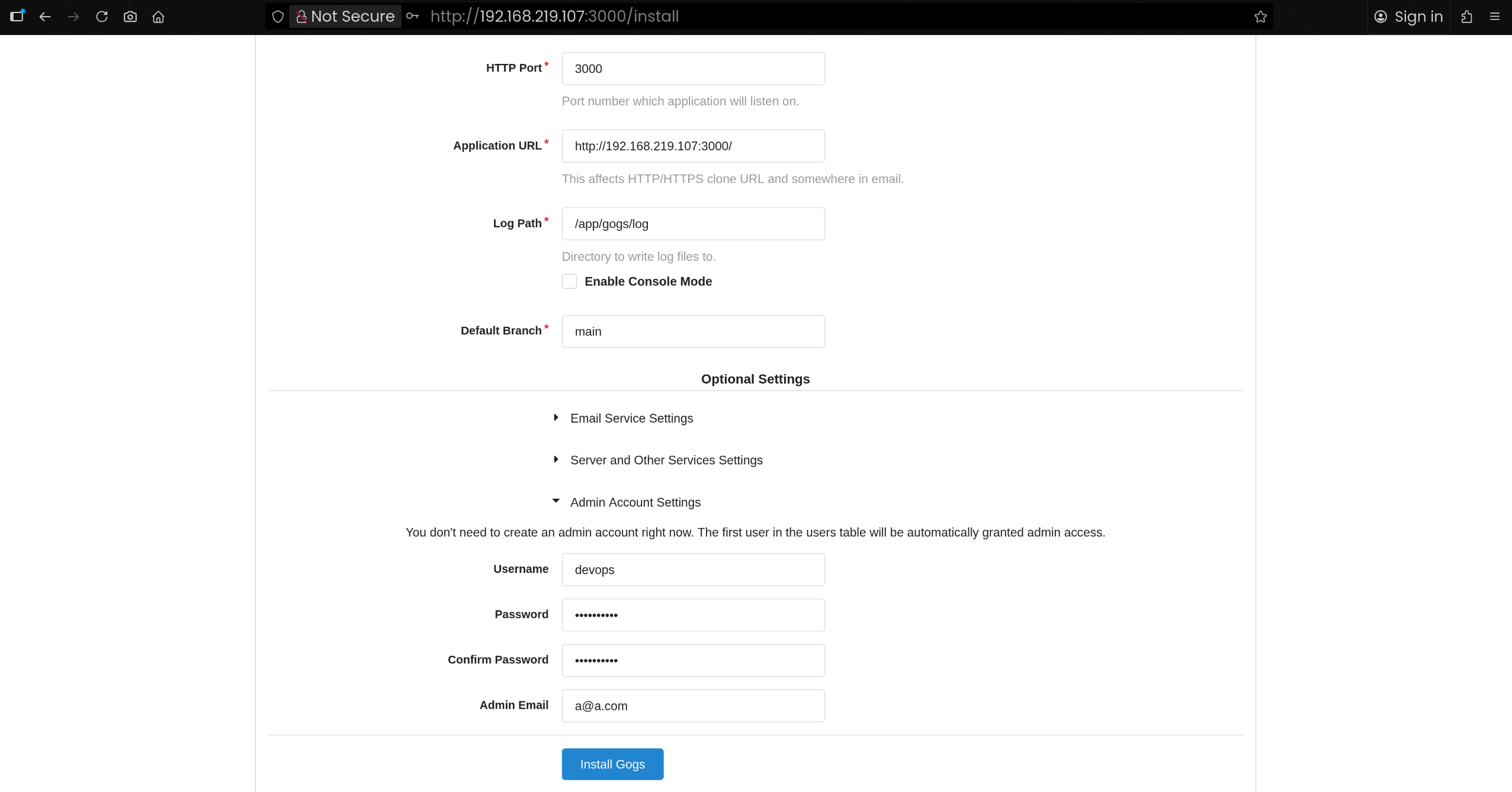Screen dimensions: 1512x792
Task: Open tracking protection shield icon
Action: [x=278, y=17]
